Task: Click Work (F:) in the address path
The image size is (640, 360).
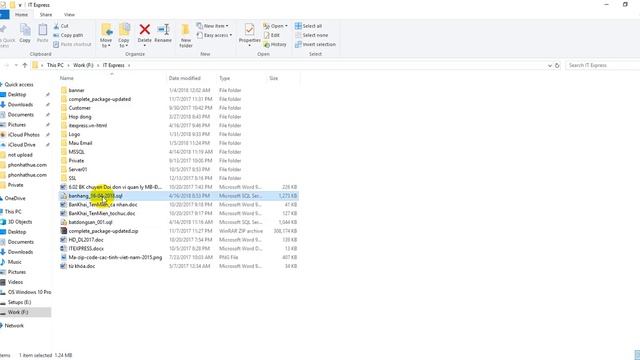Action: pos(83,65)
